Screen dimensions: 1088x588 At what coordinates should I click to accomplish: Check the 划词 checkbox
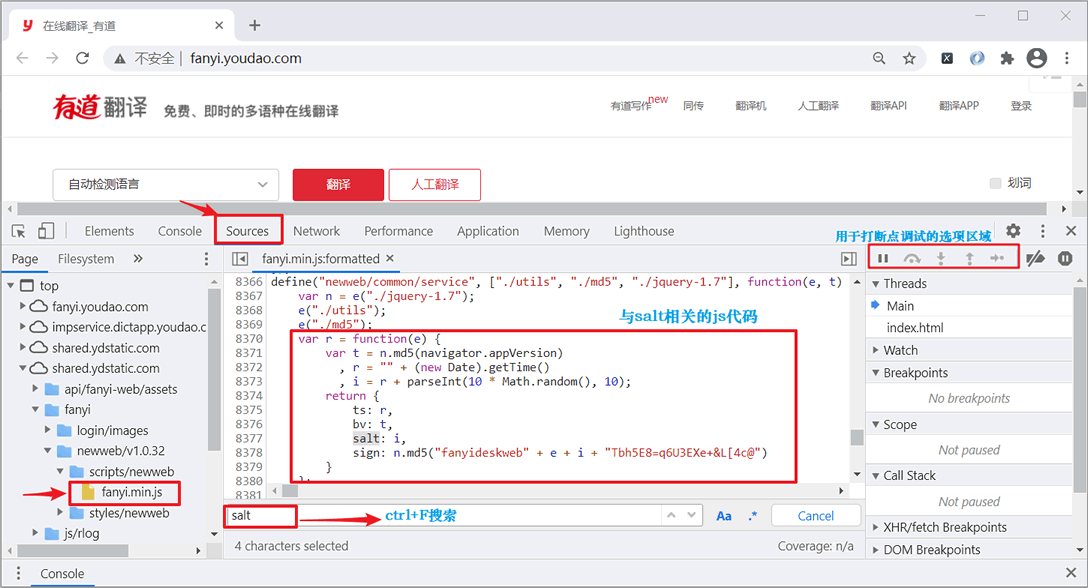[995, 183]
